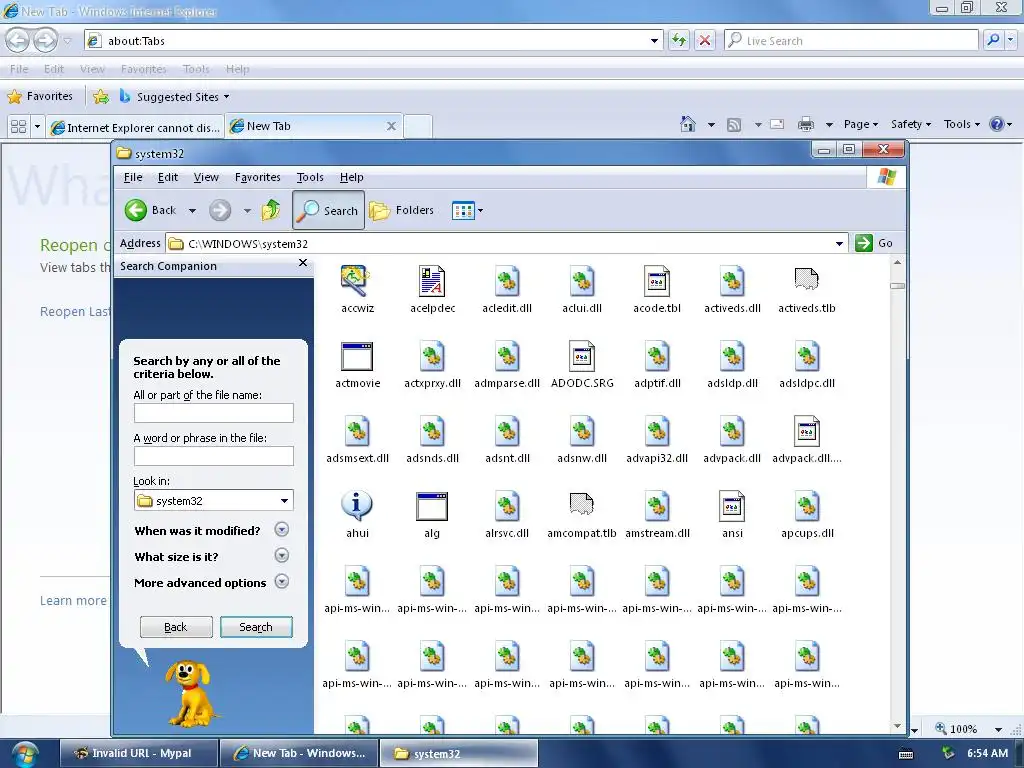1024x768 pixels.
Task: Open IE address bar dropdown
Action: [654, 40]
